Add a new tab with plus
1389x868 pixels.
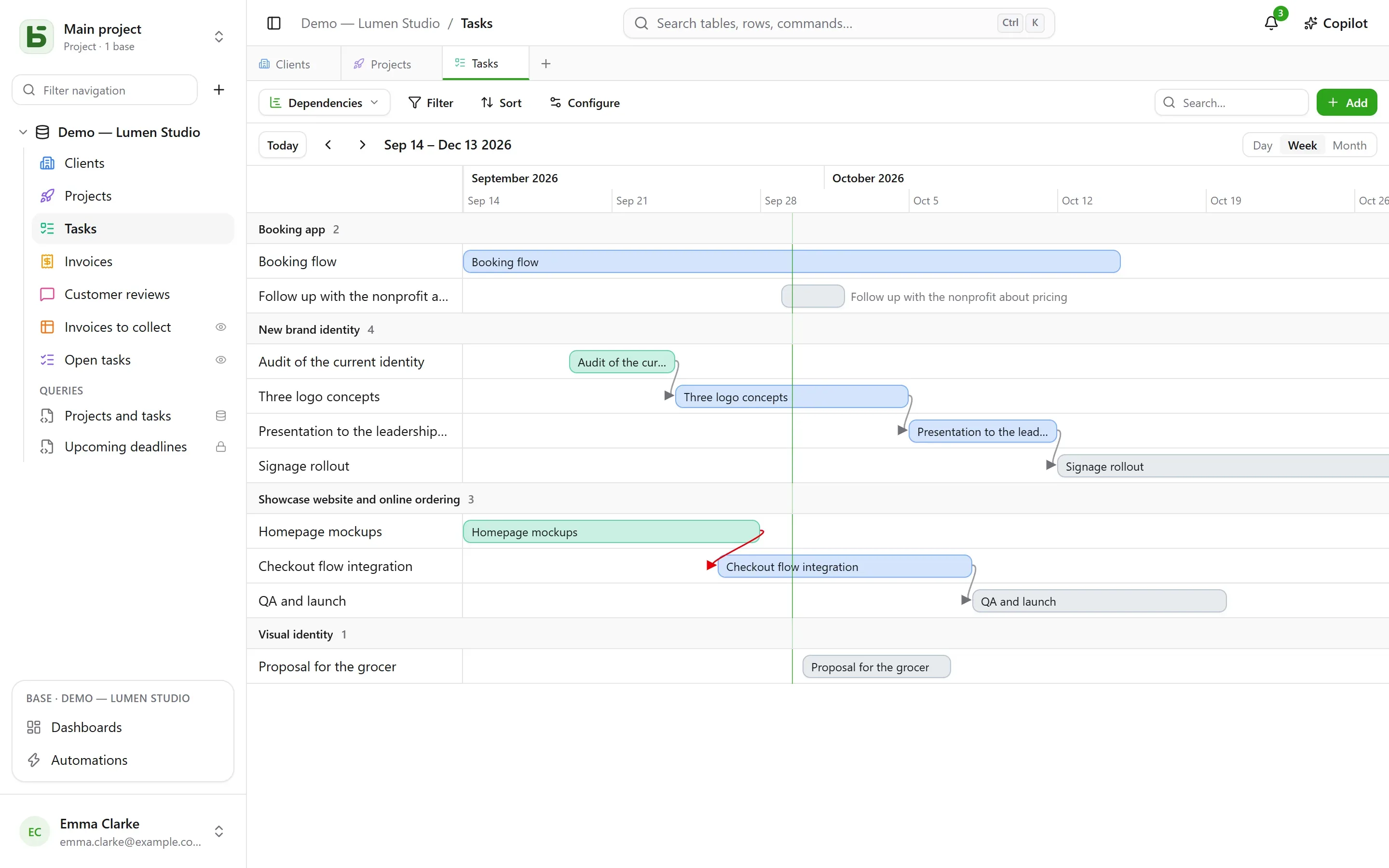[546, 64]
